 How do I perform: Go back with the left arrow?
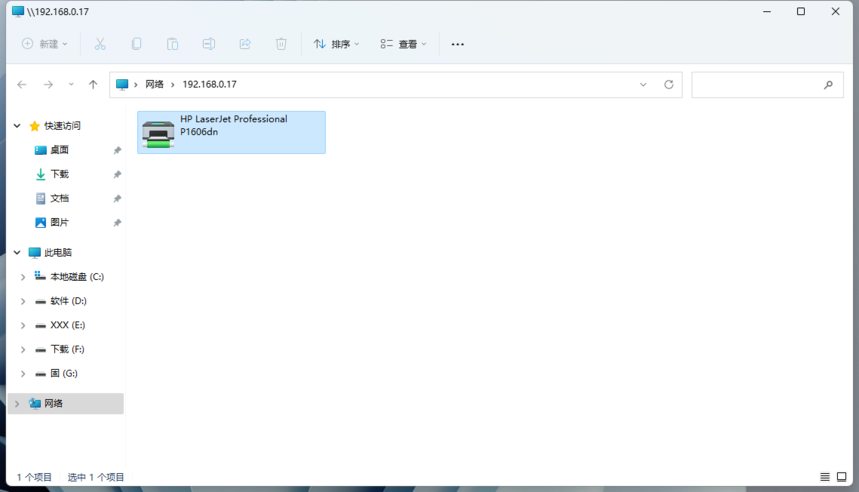[x=22, y=84]
